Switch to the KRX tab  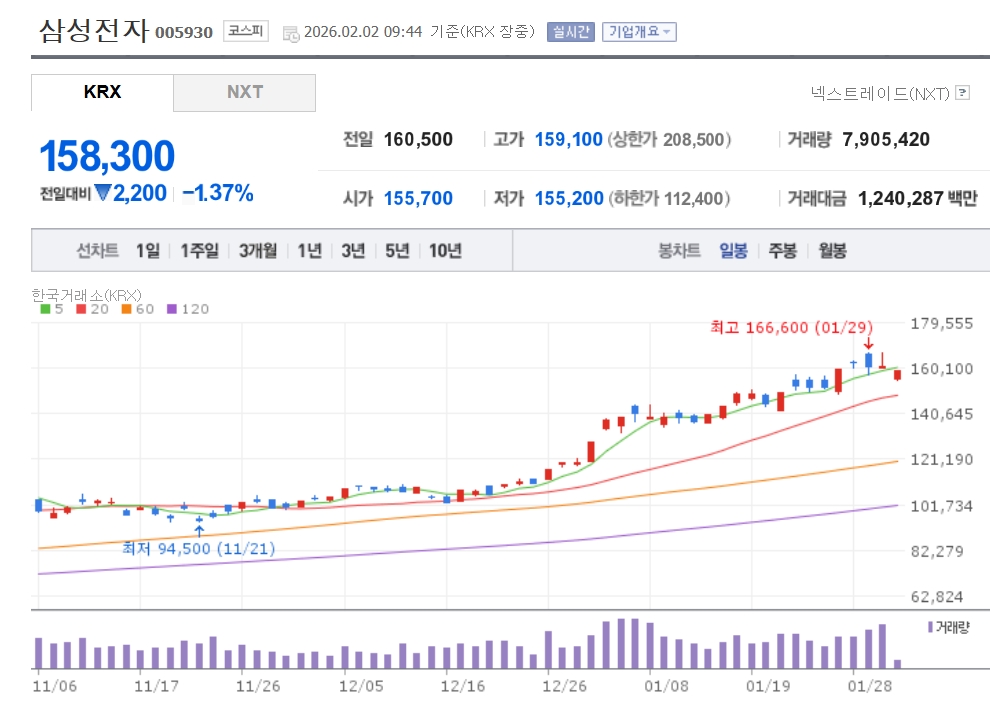click(x=102, y=92)
